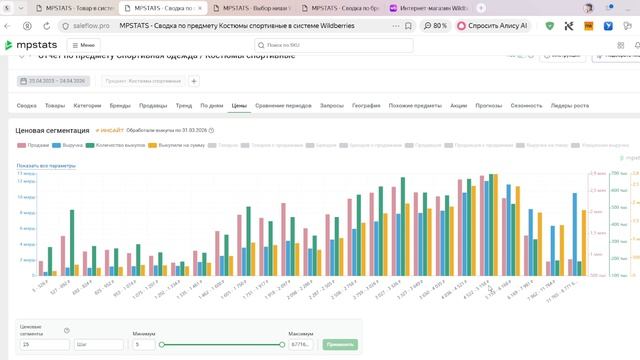Viewport: 640px width, 360px height.
Task: Open the Товары section
Action: click(55, 105)
